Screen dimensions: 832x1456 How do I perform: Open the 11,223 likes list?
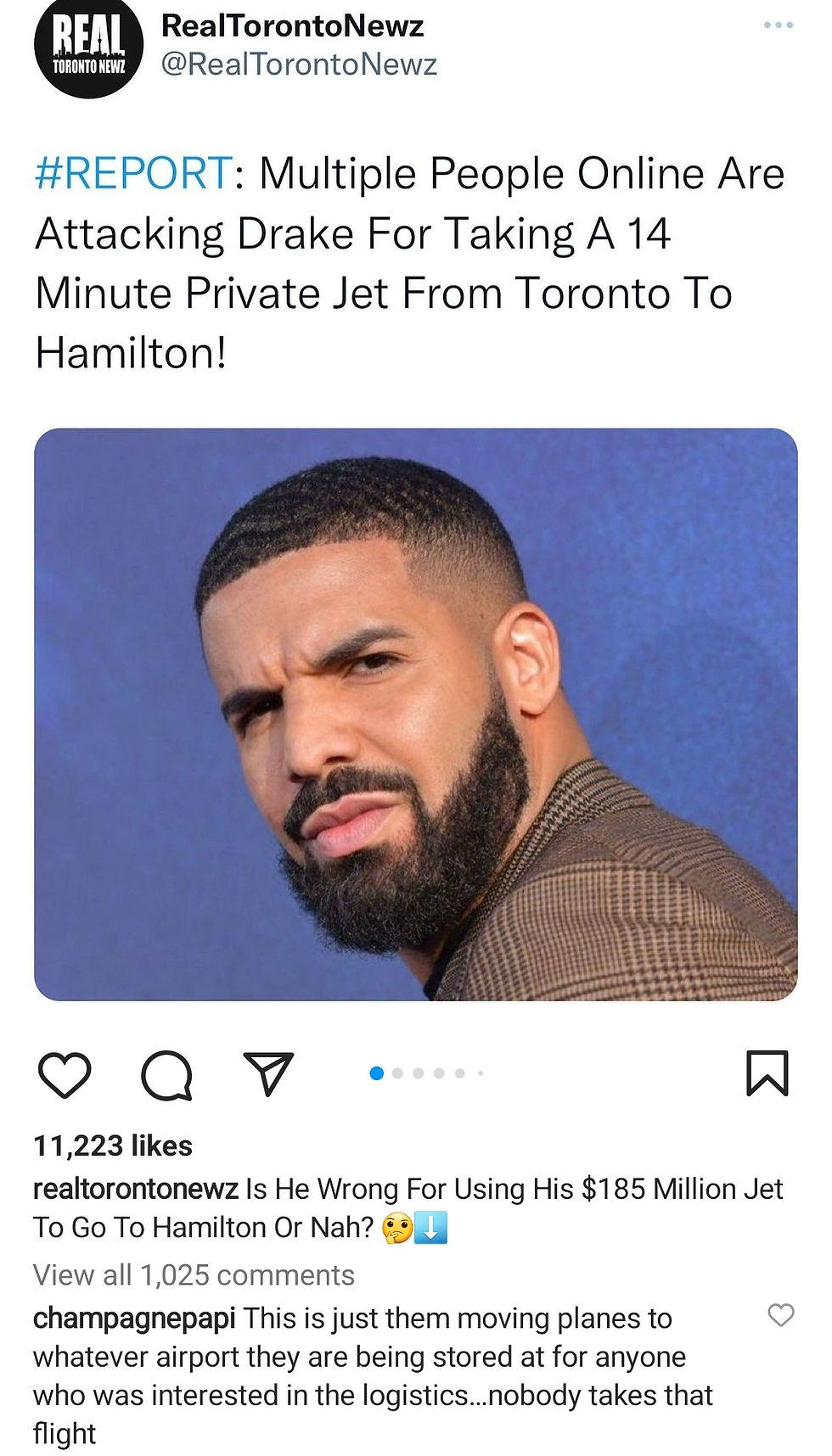tap(113, 1145)
